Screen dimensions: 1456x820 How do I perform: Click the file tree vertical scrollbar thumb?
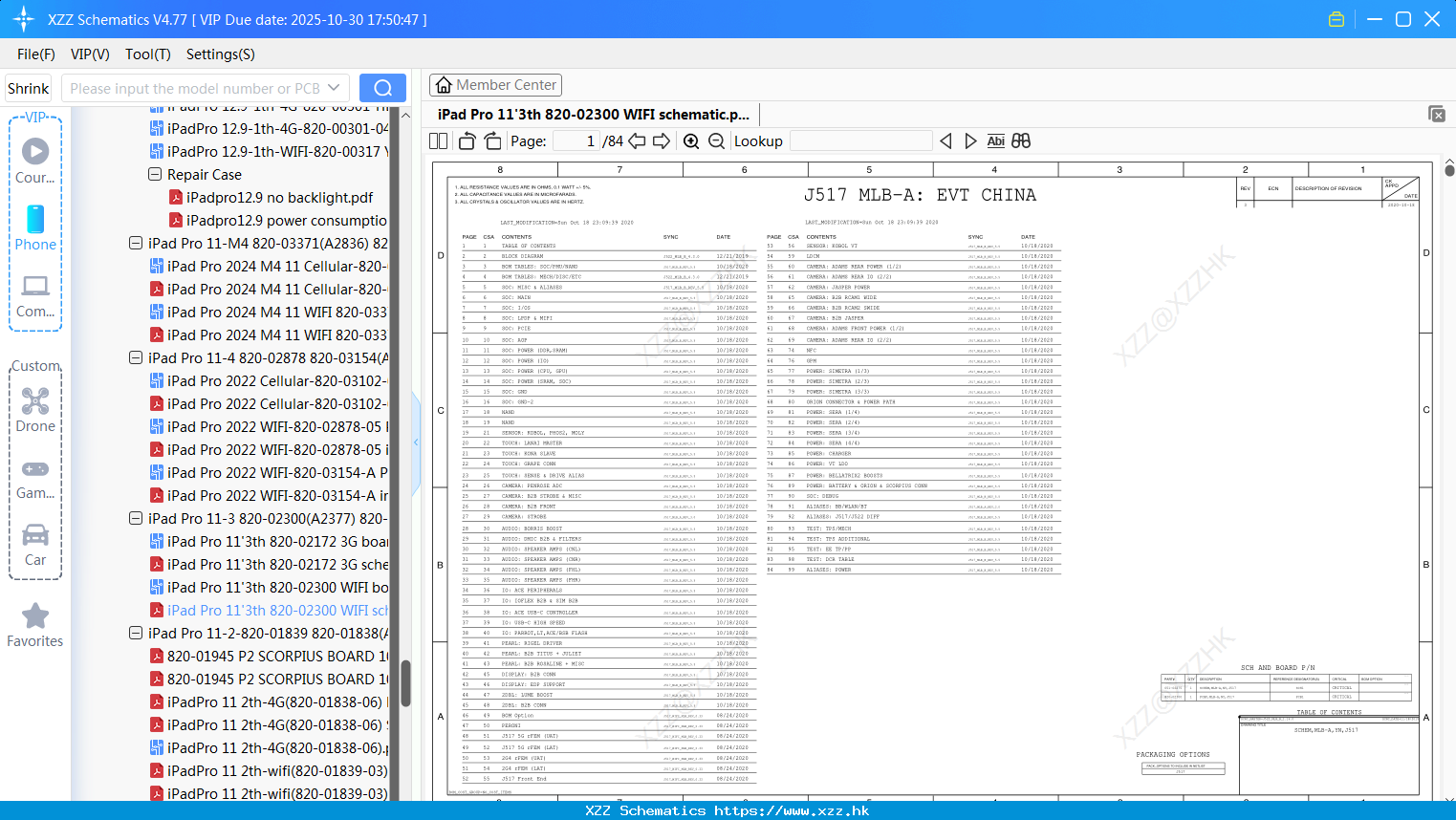(x=405, y=682)
